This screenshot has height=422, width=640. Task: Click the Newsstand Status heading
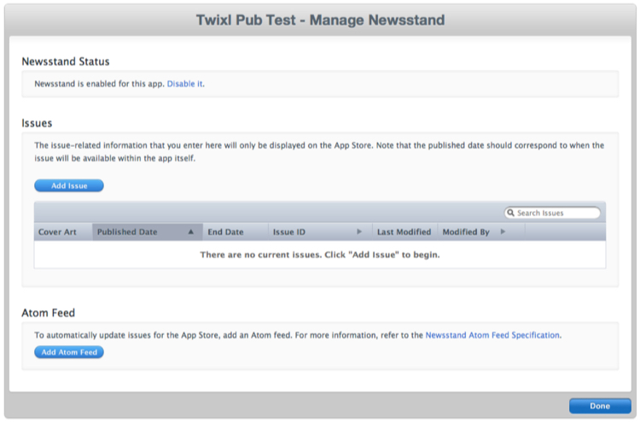tap(66, 62)
